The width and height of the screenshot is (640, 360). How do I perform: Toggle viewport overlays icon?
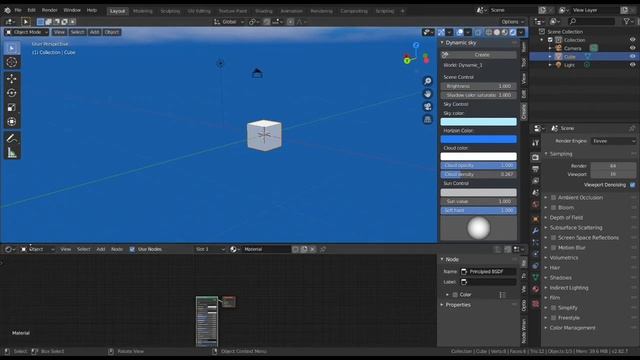460,32
